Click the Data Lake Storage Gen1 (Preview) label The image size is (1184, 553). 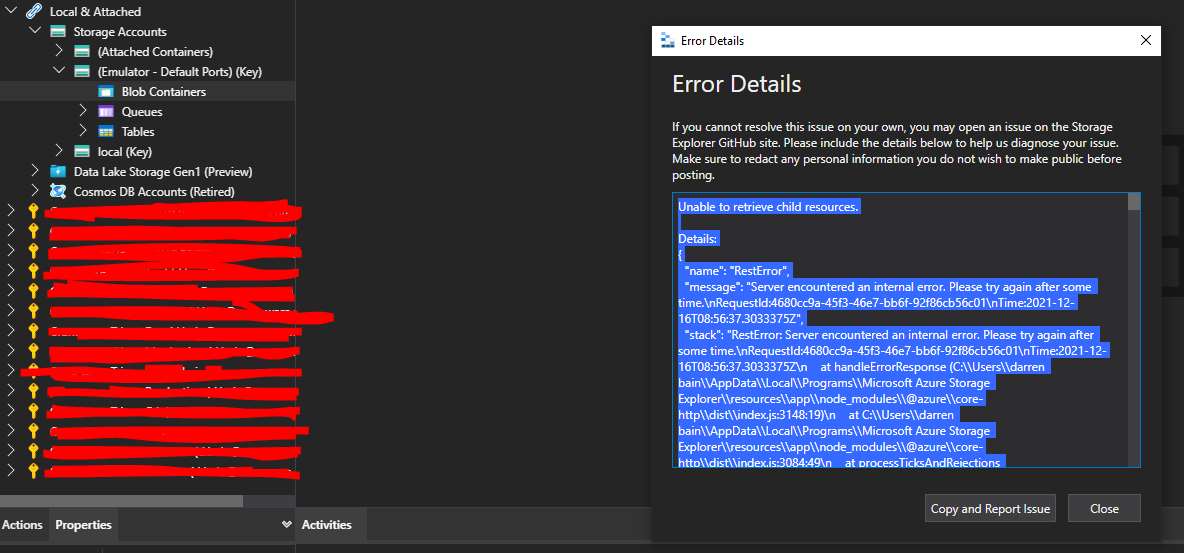pos(163,171)
